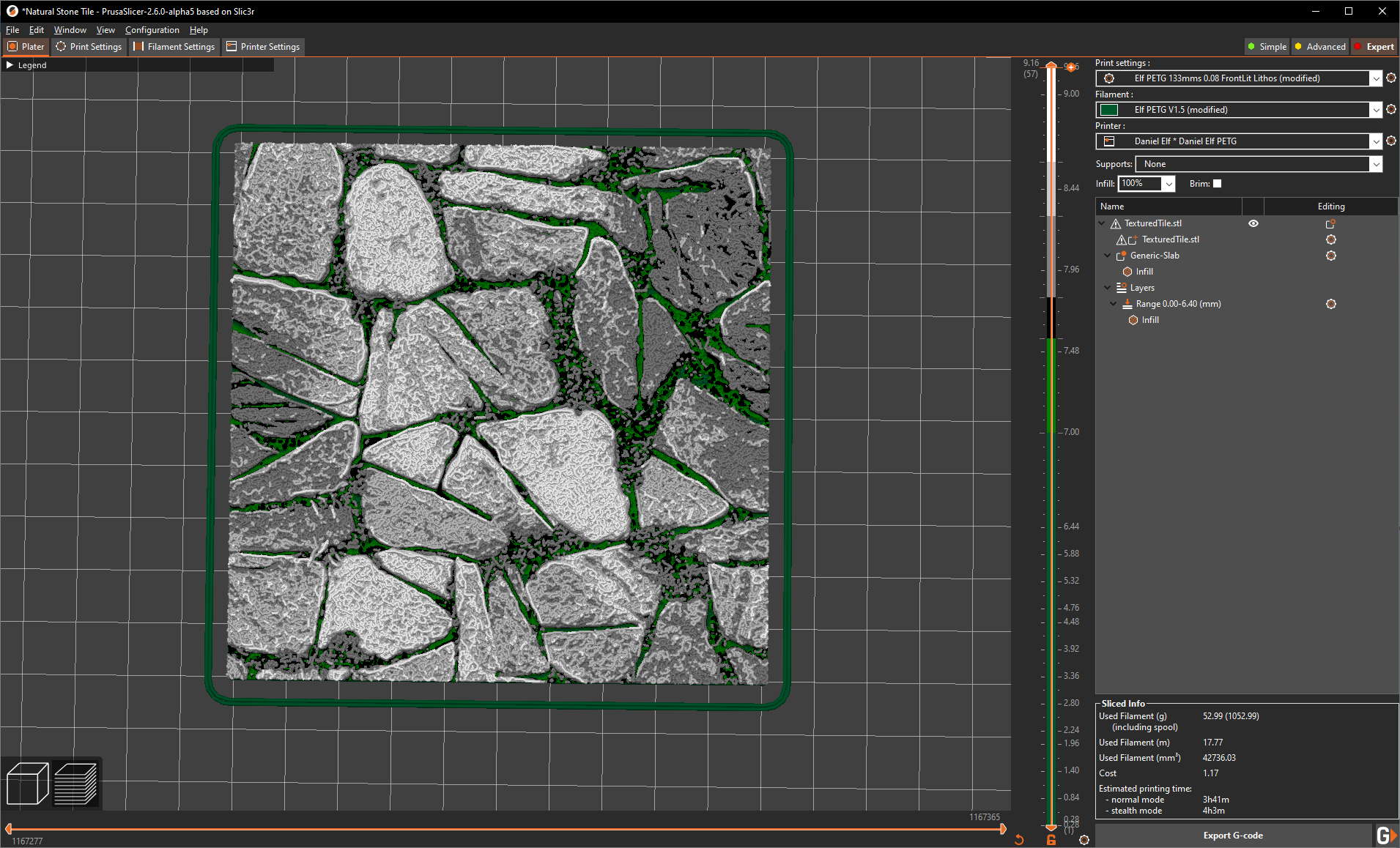This screenshot has width=1400, height=848.
Task: Open the Edit menu
Action: 37,30
